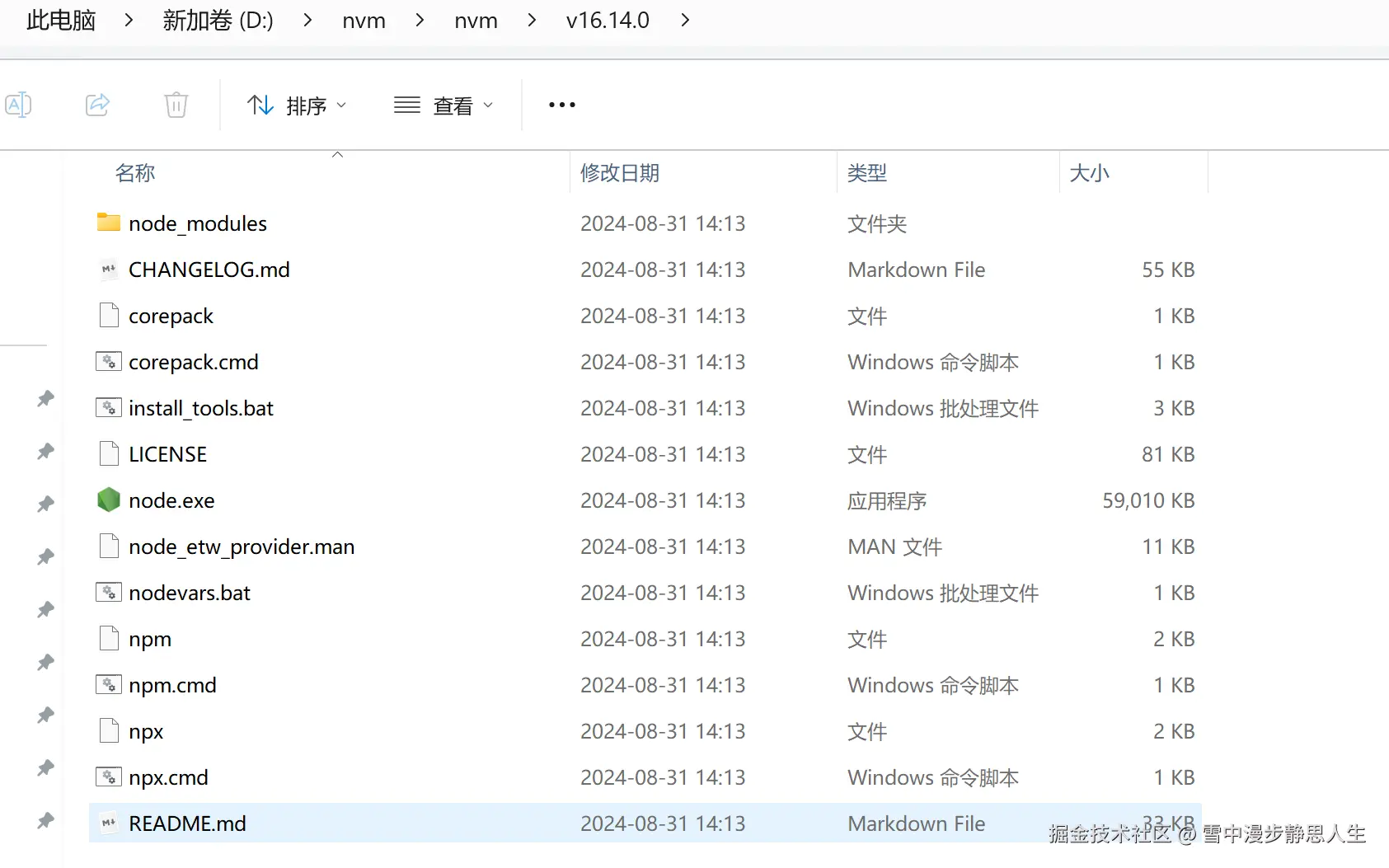1389x868 pixels.
Task: Click the npx.cmd script icon
Action: pos(109,777)
